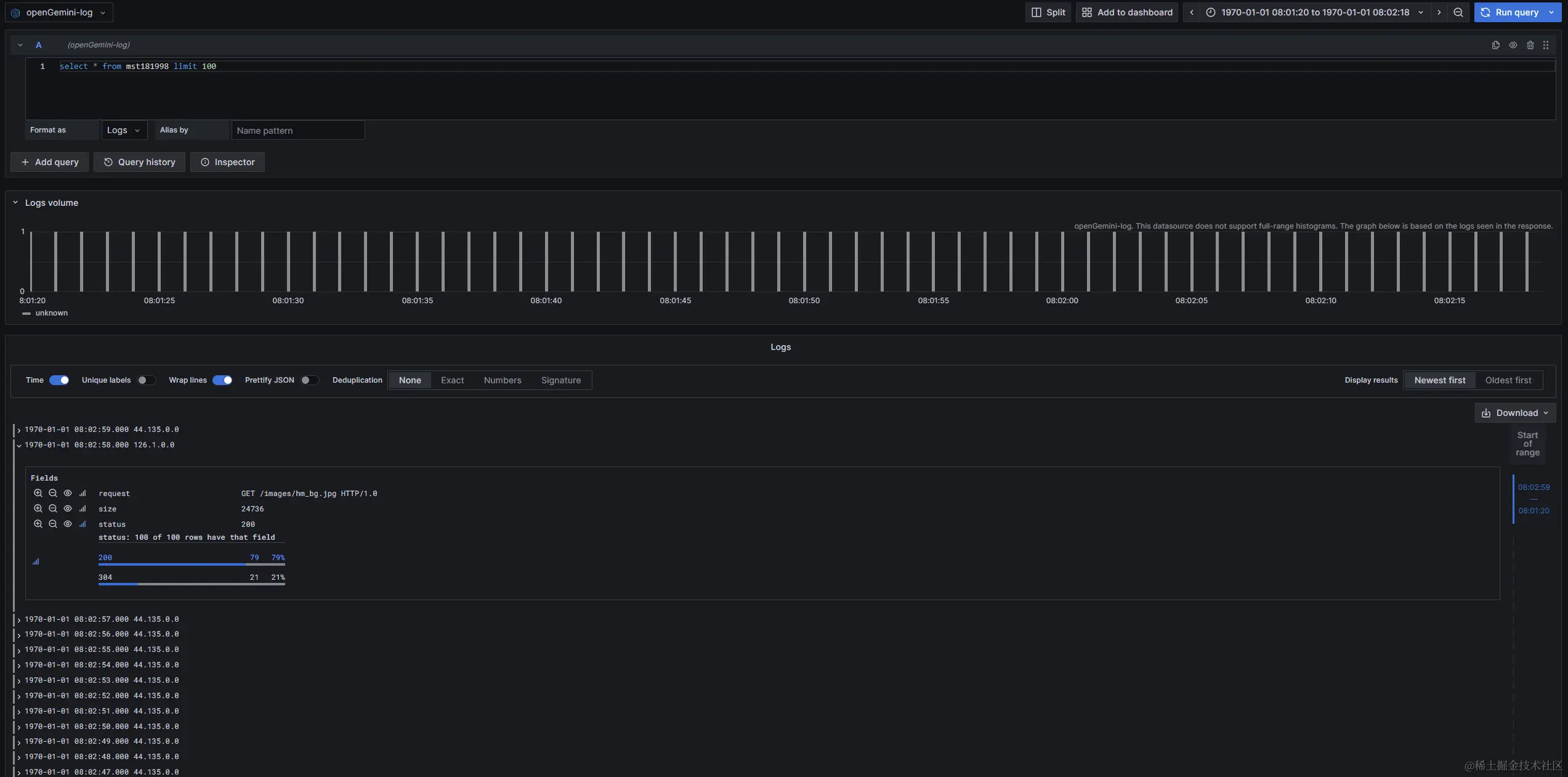The width and height of the screenshot is (1568, 777).
Task: Turn off the Time toggle
Action: [59, 380]
